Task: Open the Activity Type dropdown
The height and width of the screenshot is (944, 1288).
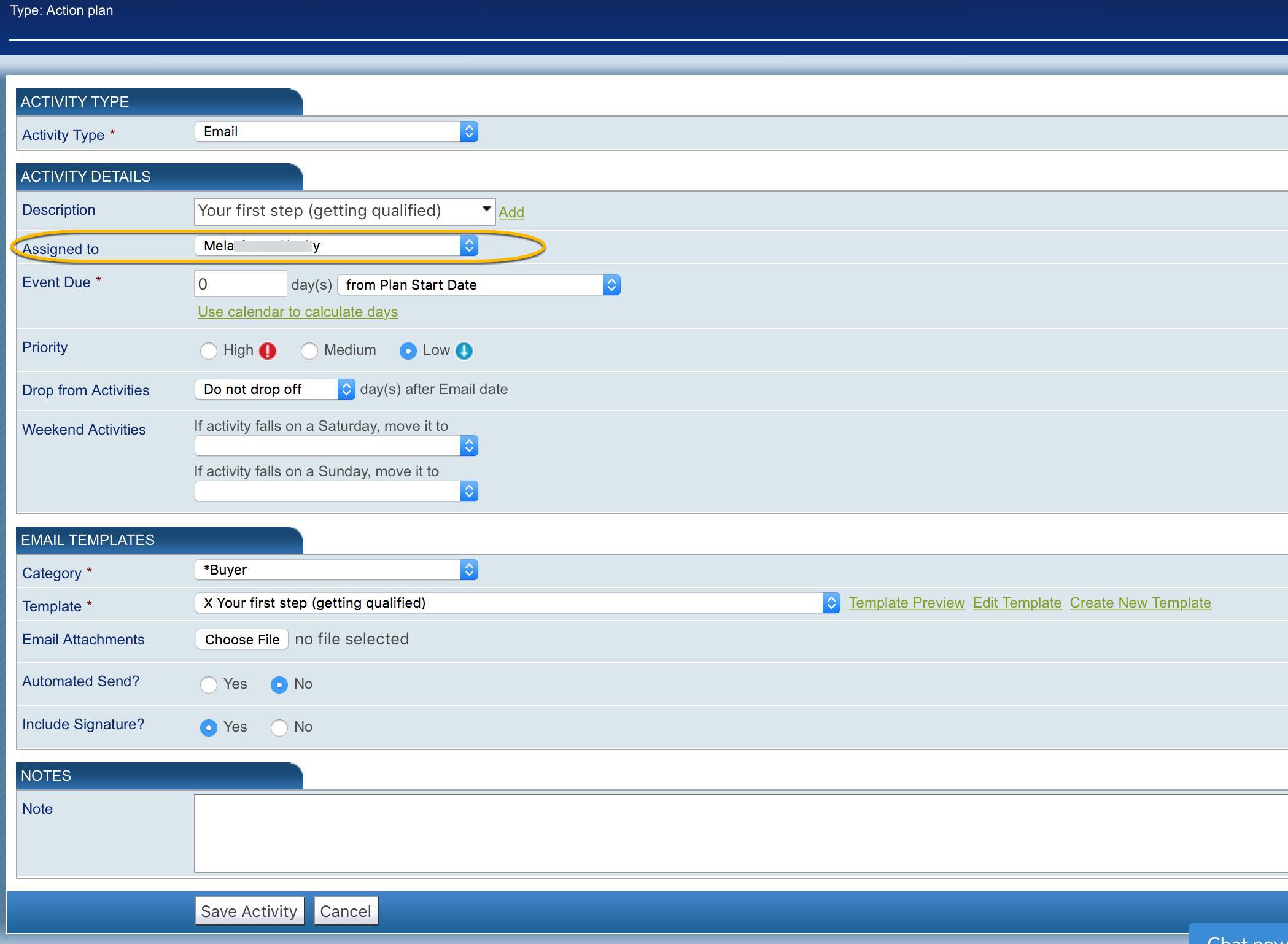Action: [336, 131]
